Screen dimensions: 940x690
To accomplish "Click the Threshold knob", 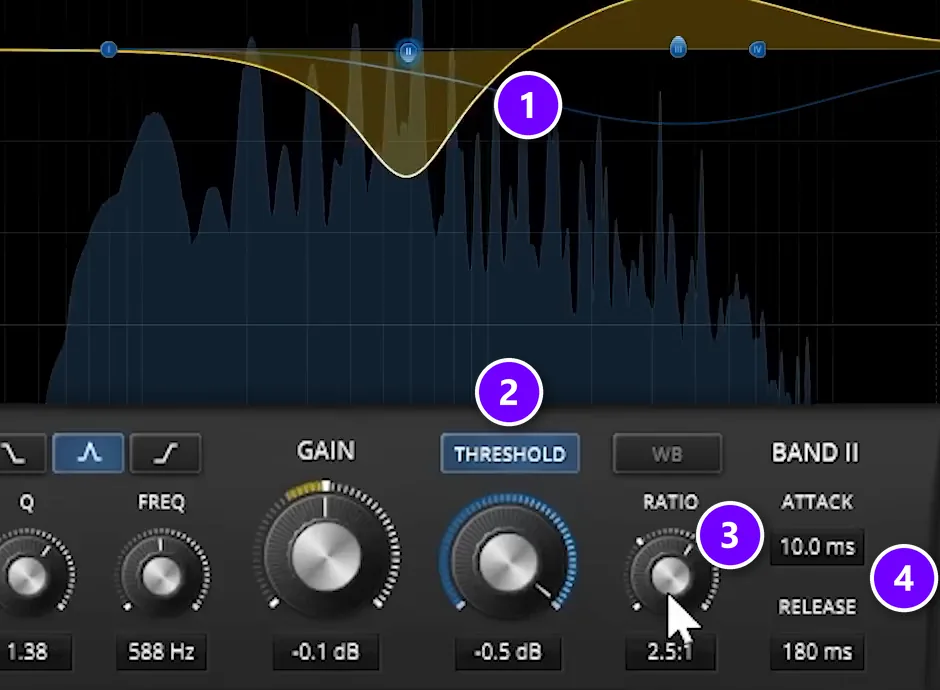I will tap(508, 562).
